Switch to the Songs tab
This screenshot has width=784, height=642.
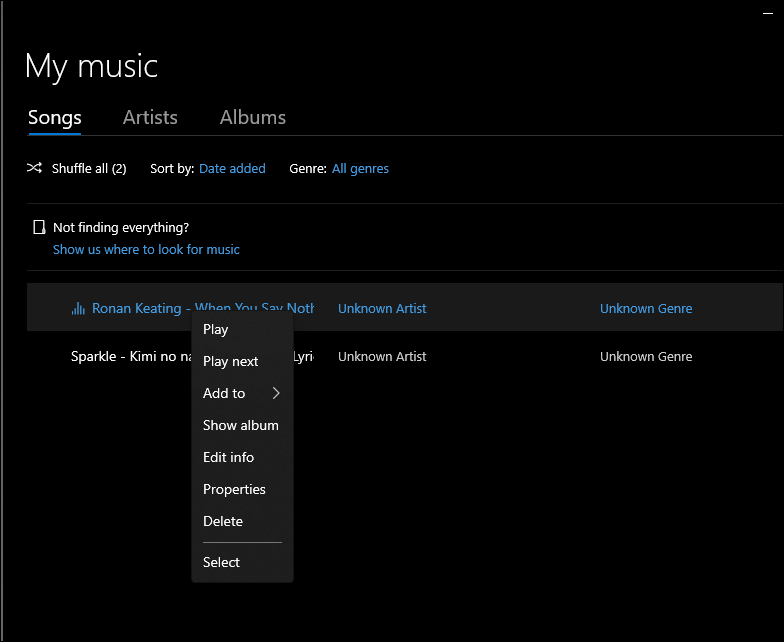(55, 117)
